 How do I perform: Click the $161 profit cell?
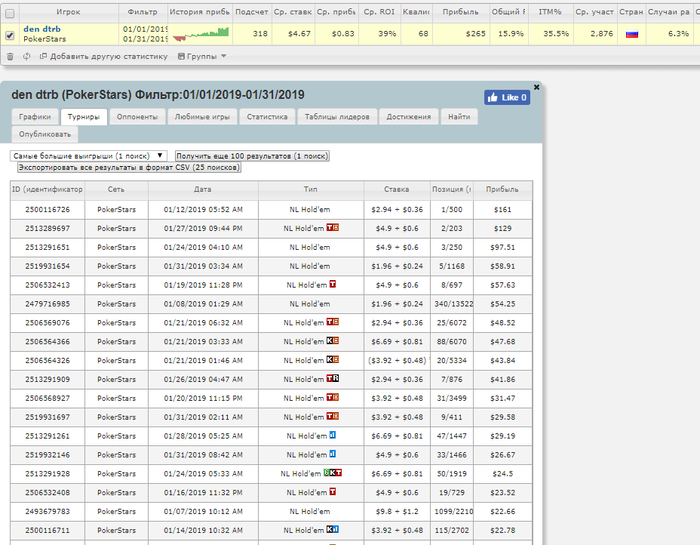(x=503, y=209)
